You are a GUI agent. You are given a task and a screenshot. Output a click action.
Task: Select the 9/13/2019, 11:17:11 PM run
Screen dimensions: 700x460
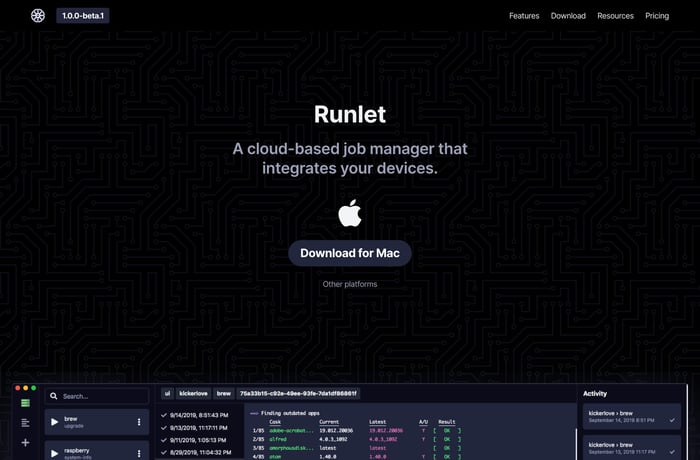[x=195, y=428]
